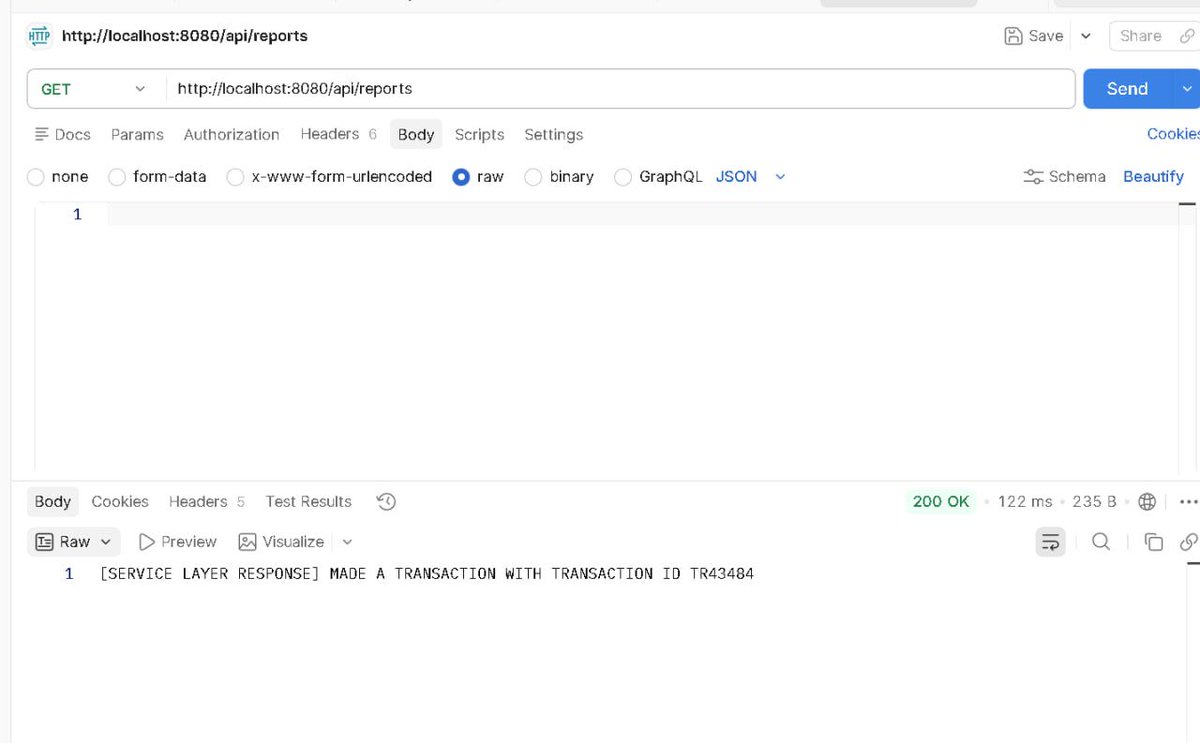
Task: Send the GET request
Action: (1128, 89)
